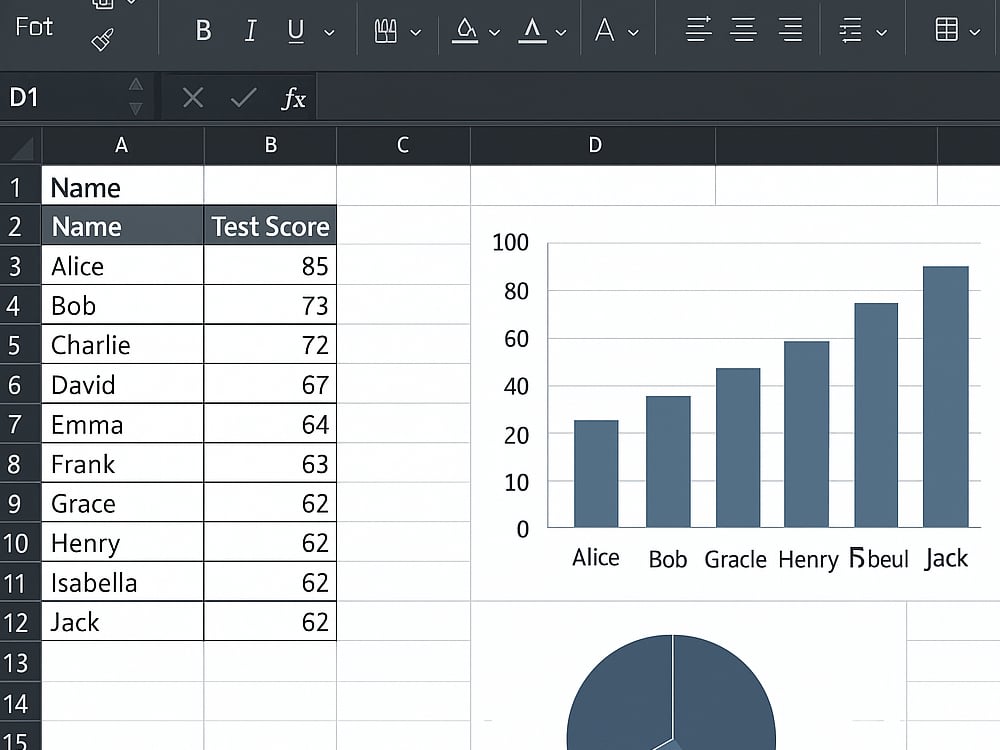This screenshot has height=750, width=1000.
Task: Click the Alice bar in the bar chart
Action: coord(596,474)
